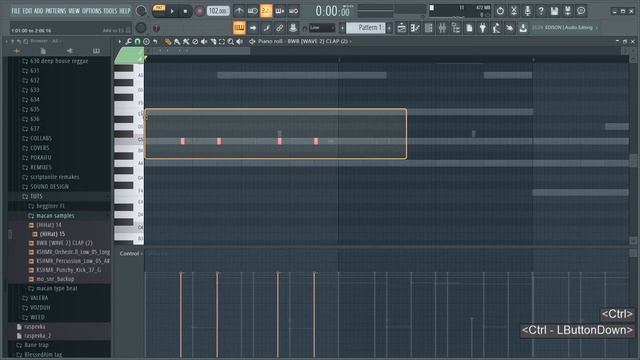Click the 102 tempo display
Viewport: 640px width, 360px height.
click(218, 11)
